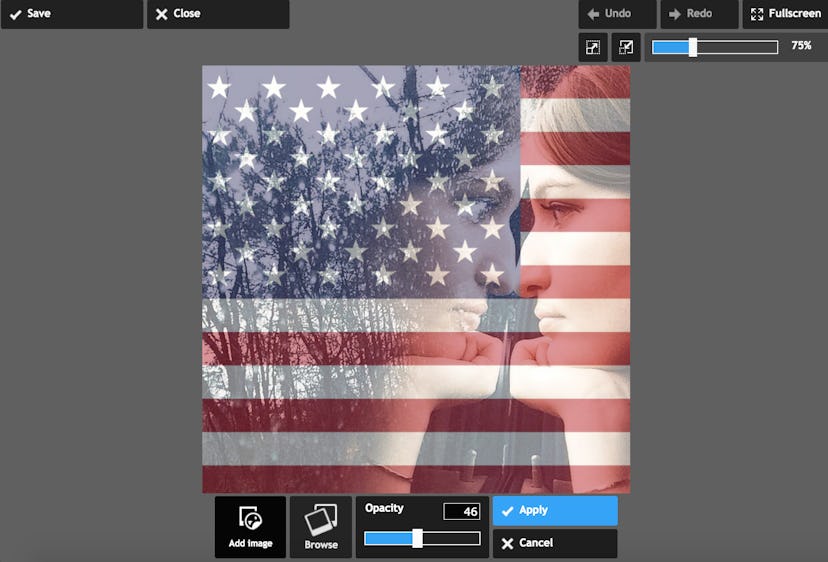Click the Opacity value field showing 46

pos(462,512)
